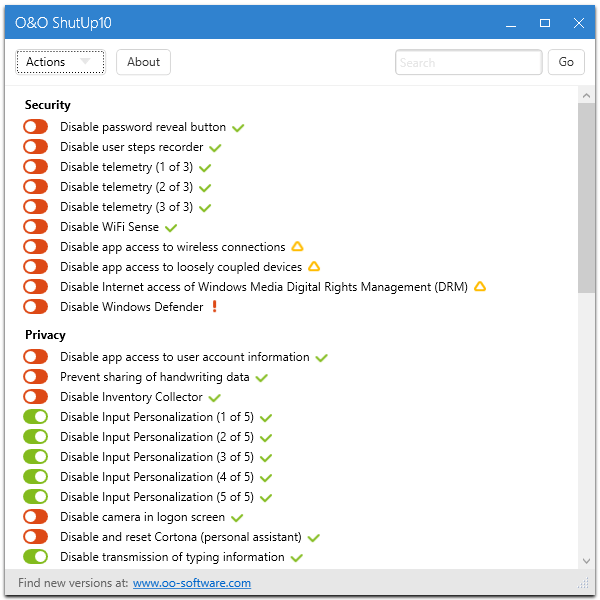This screenshot has height=600, width=600.
Task: Open the Actions dropdown menu
Action: pos(59,62)
